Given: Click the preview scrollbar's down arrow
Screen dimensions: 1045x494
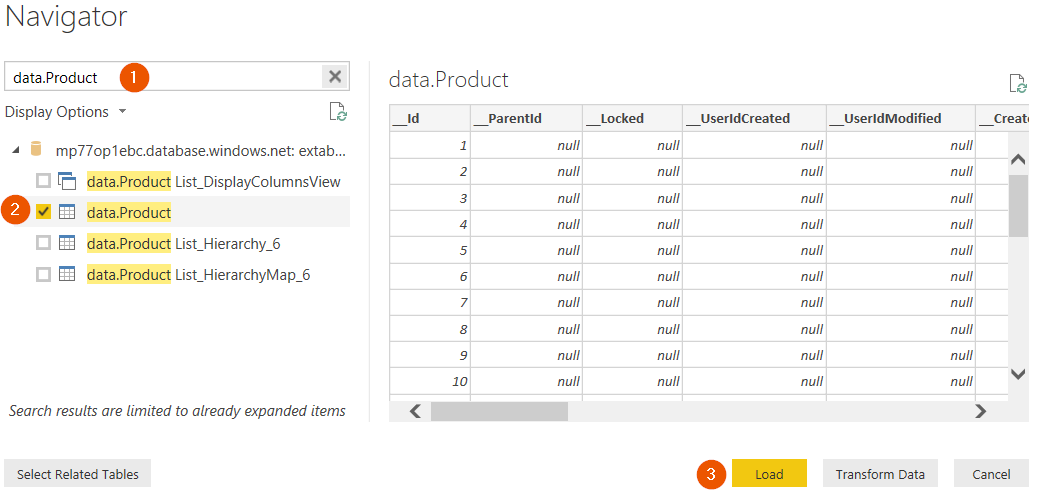Looking at the screenshot, I should click(x=1018, y=375).
